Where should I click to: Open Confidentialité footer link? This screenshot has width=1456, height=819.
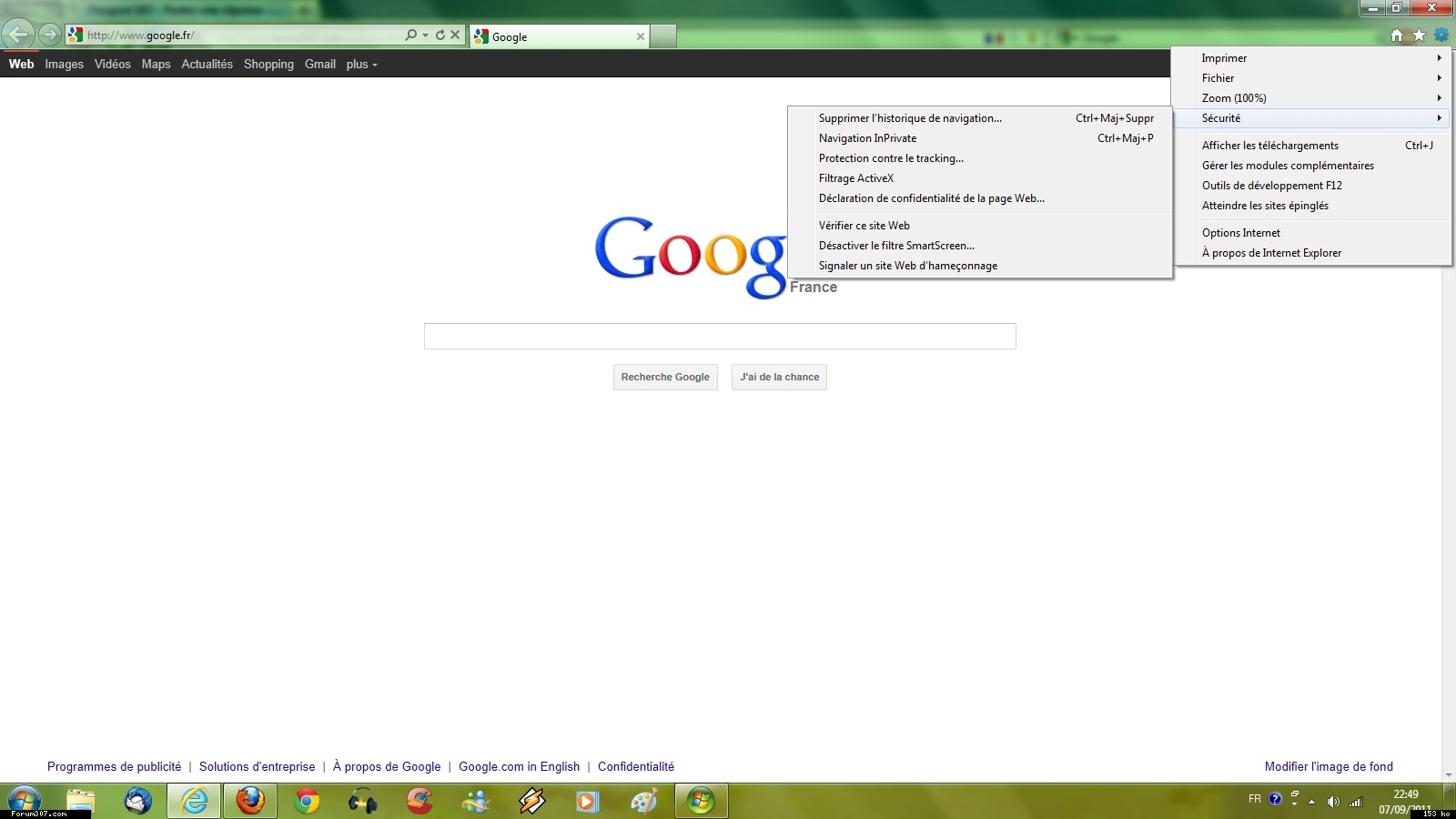coord(636,767)
